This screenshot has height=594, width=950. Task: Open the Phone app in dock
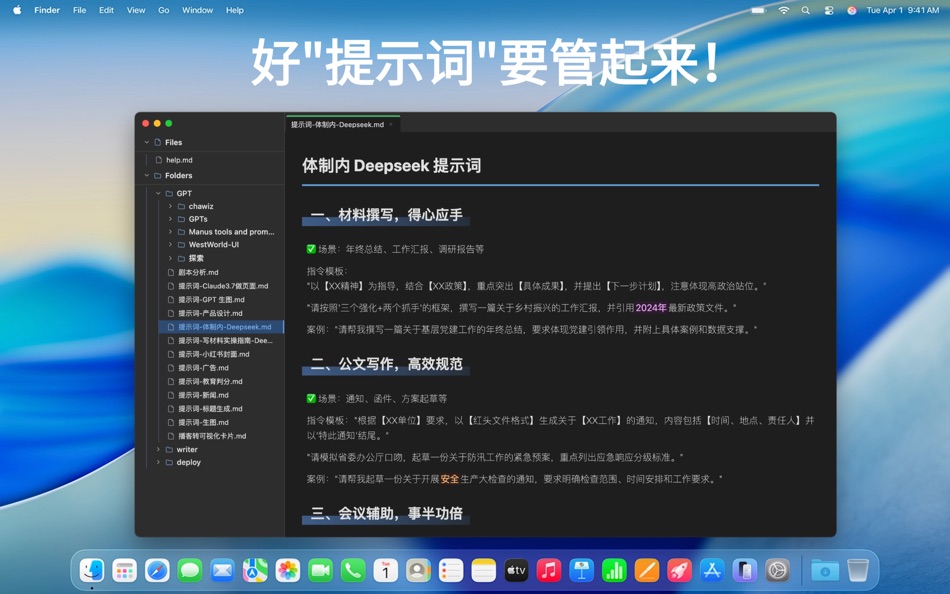pyautogui.click(x=353, y=570)
